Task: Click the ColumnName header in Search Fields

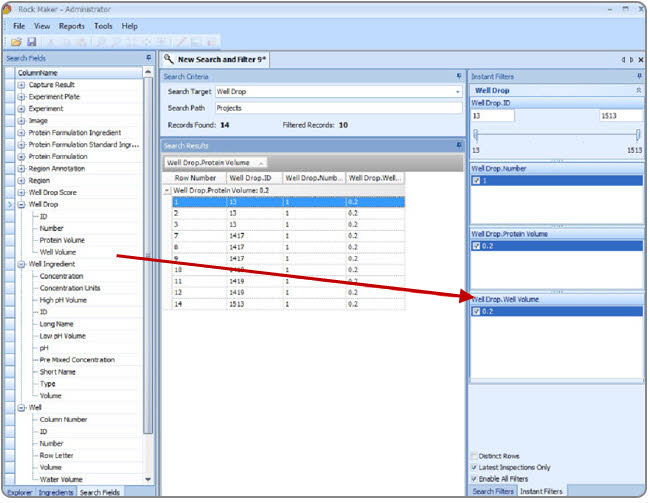Action: coord(79,73)
